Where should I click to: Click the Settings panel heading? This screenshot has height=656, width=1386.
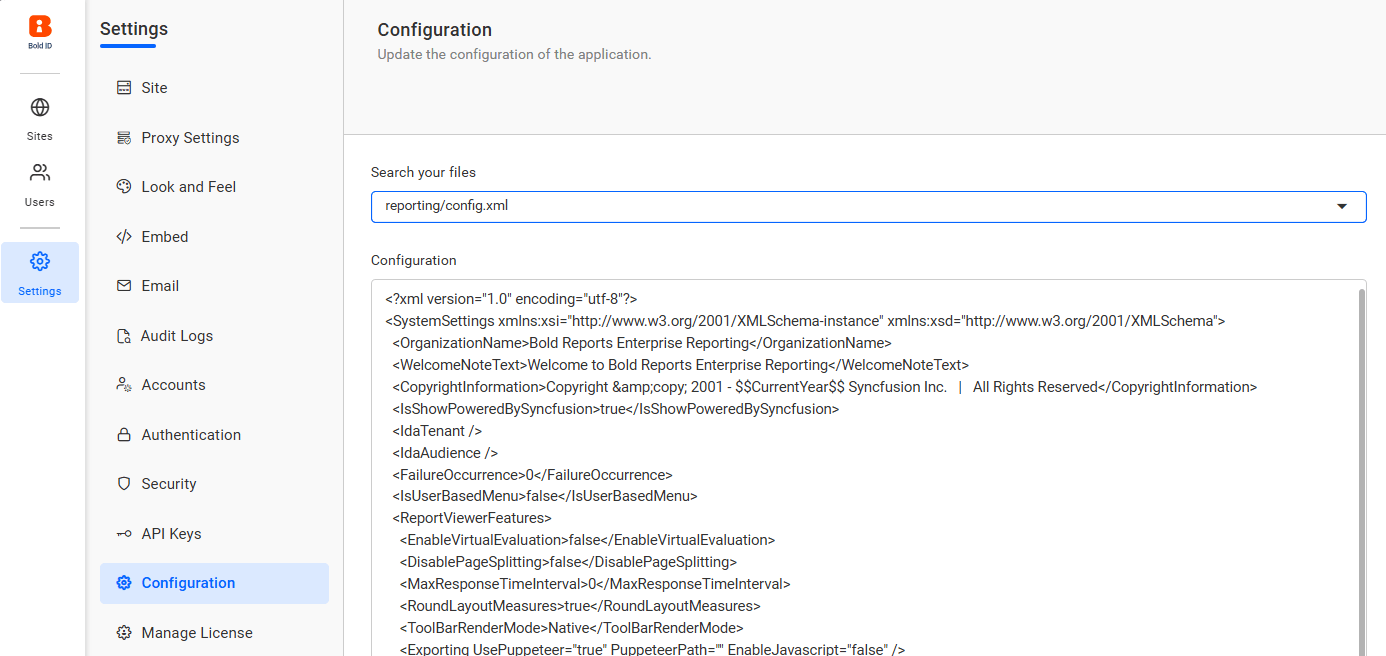click(x=134, y=29)
